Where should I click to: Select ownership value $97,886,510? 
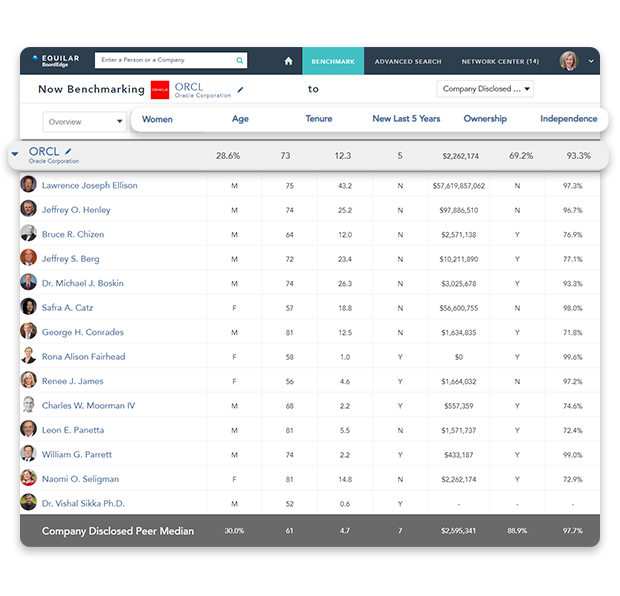[459, 210]
